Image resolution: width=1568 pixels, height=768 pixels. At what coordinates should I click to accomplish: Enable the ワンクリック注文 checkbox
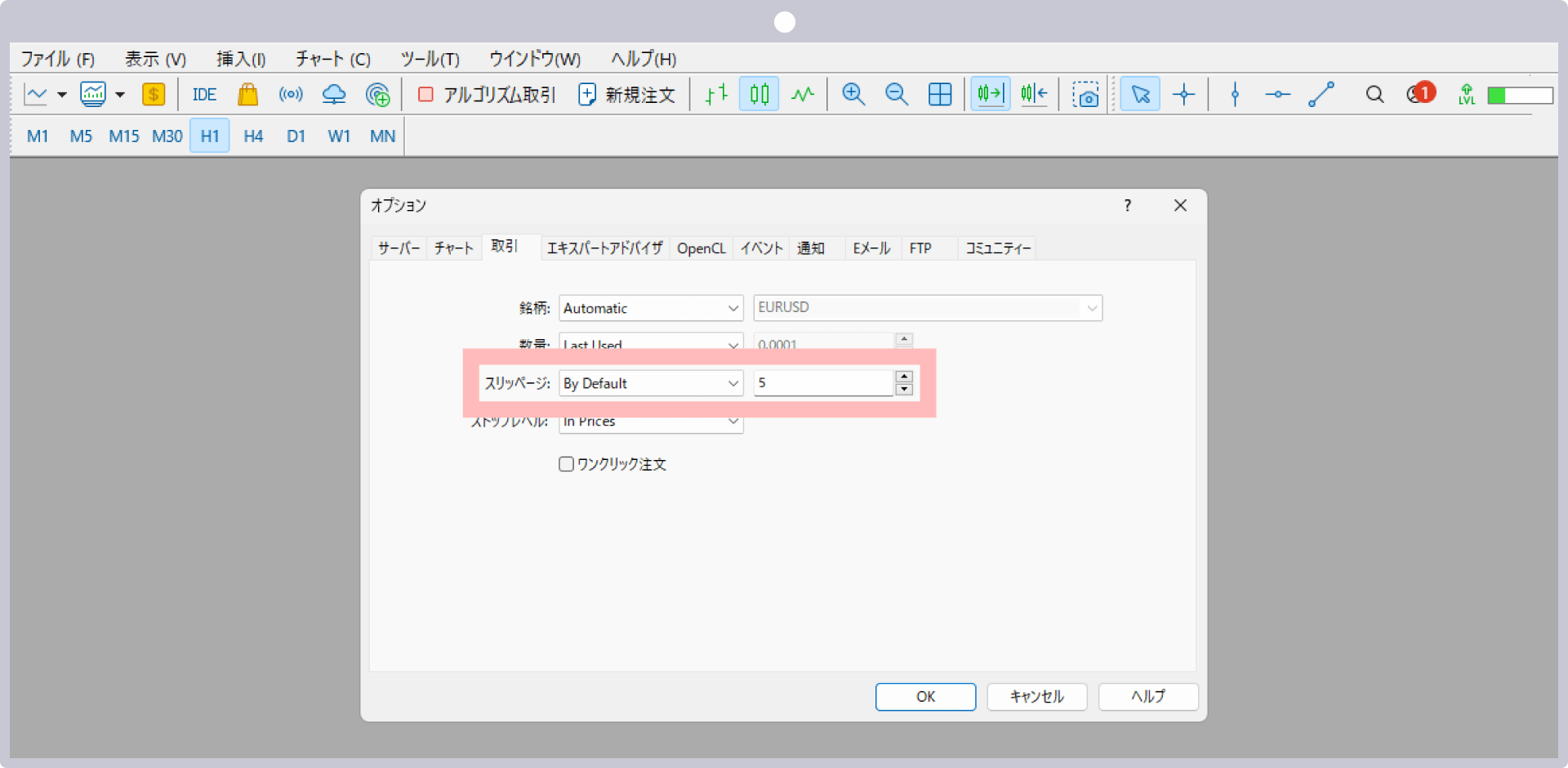566,464
